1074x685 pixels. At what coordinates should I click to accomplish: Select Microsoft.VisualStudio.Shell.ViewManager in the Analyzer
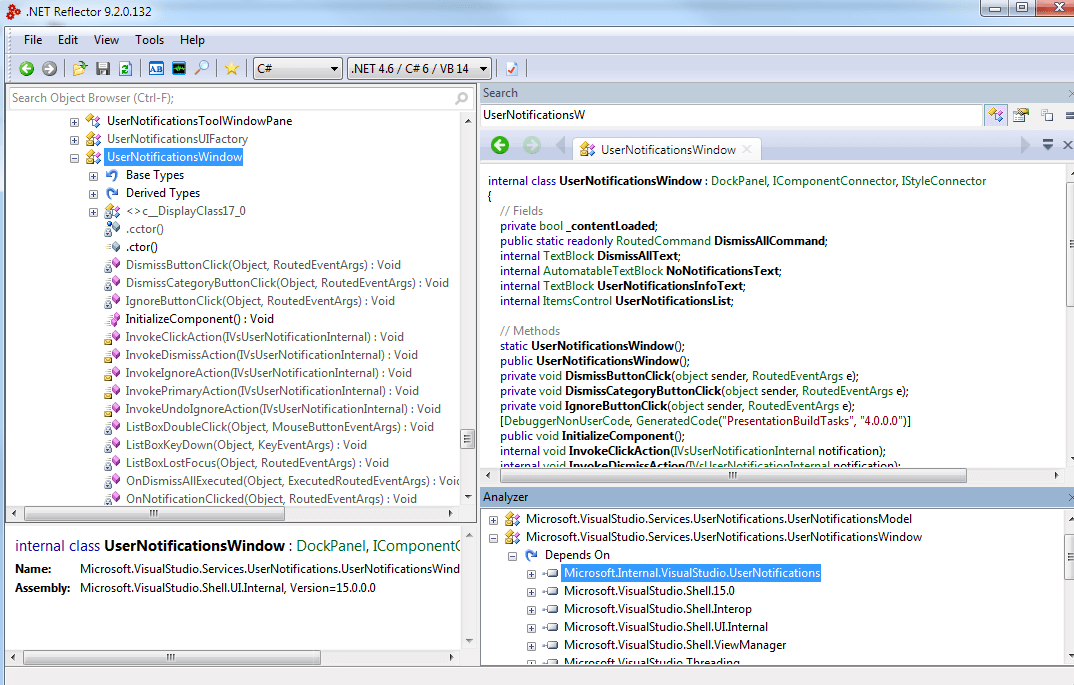point(675,645)
